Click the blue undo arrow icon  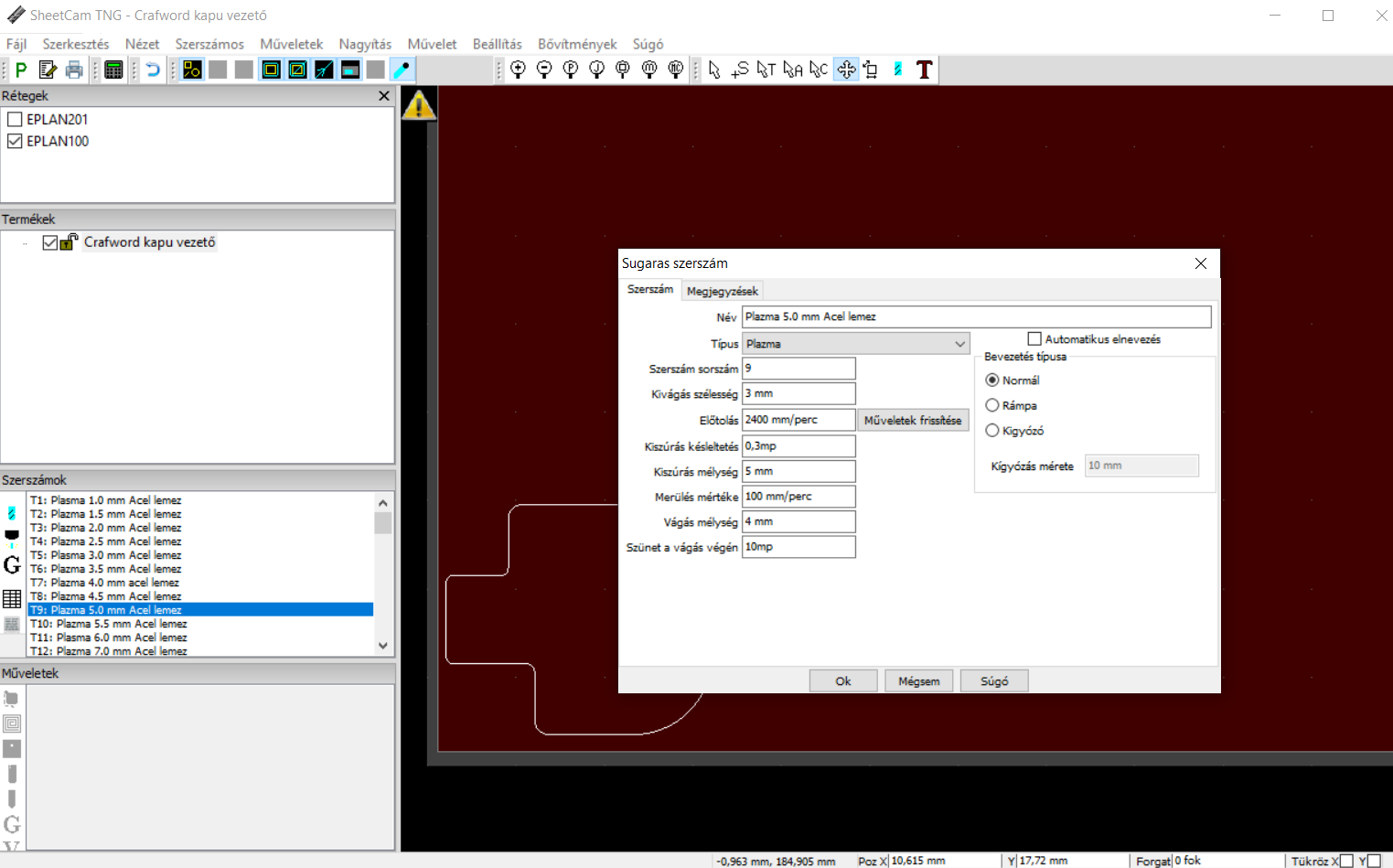153,70
